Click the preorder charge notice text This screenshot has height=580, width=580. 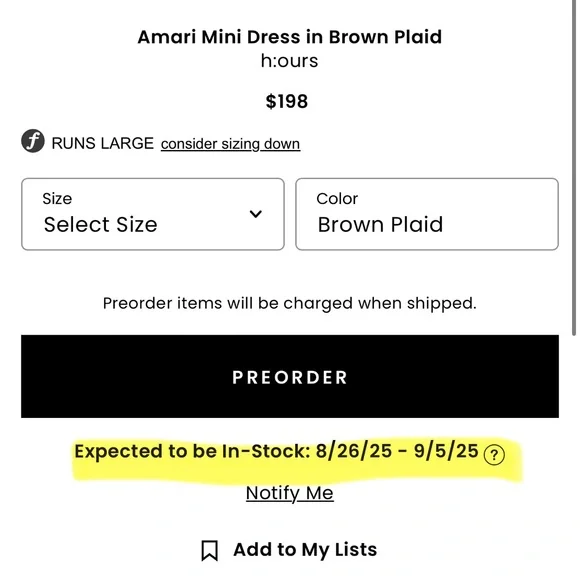pyautogui.click(x=290, y=304)
